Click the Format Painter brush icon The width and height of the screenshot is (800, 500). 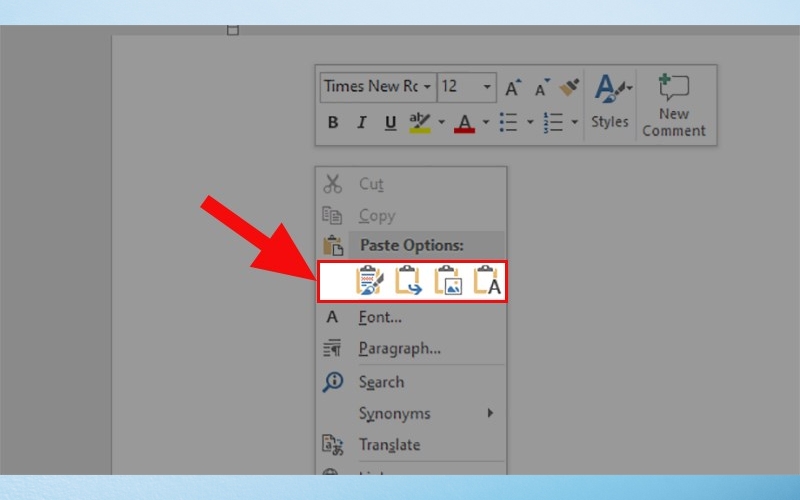[x=570, y=87]
